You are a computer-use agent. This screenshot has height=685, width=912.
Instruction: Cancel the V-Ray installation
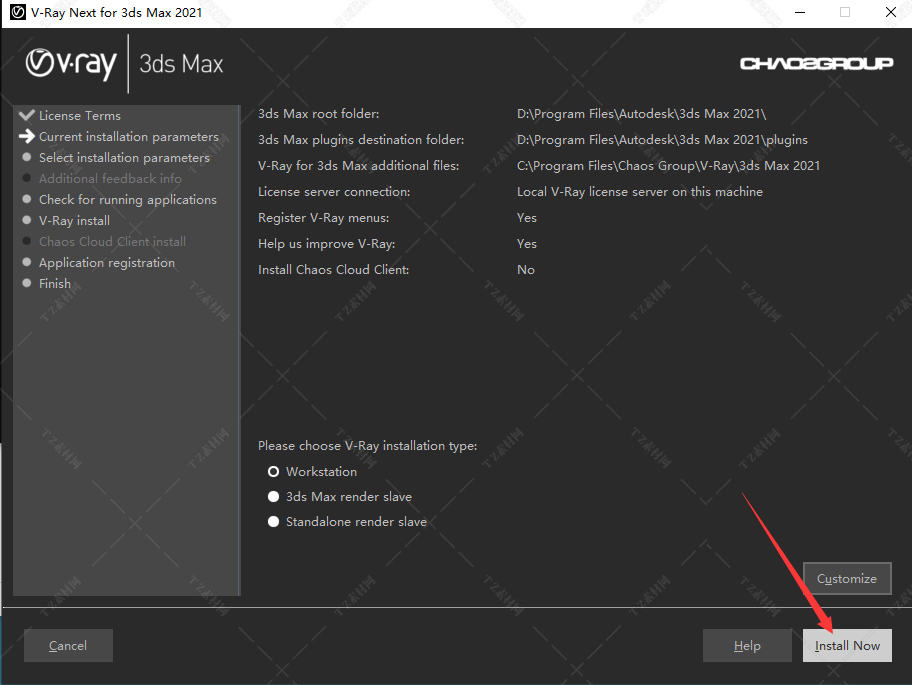[68, 645]
